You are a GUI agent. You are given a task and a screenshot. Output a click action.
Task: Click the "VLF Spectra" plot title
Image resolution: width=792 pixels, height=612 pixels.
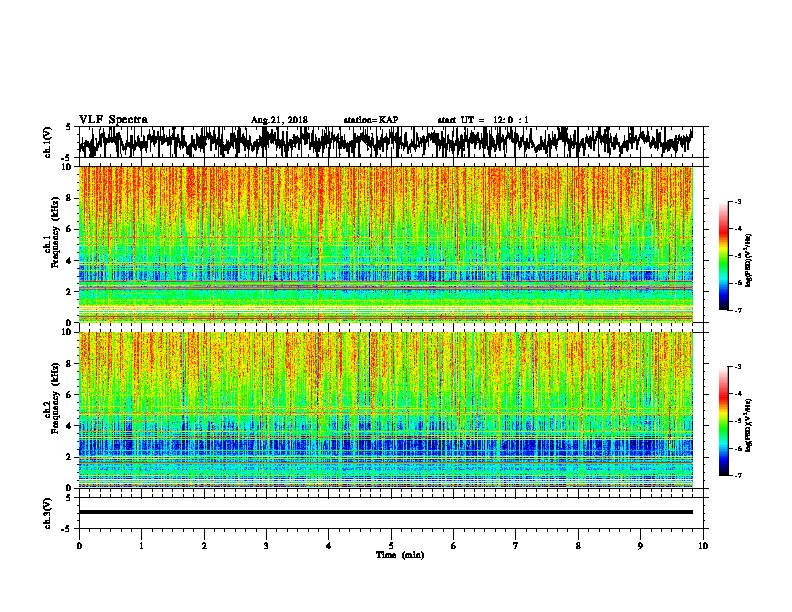pyautogui.click(x=113, y=120)
